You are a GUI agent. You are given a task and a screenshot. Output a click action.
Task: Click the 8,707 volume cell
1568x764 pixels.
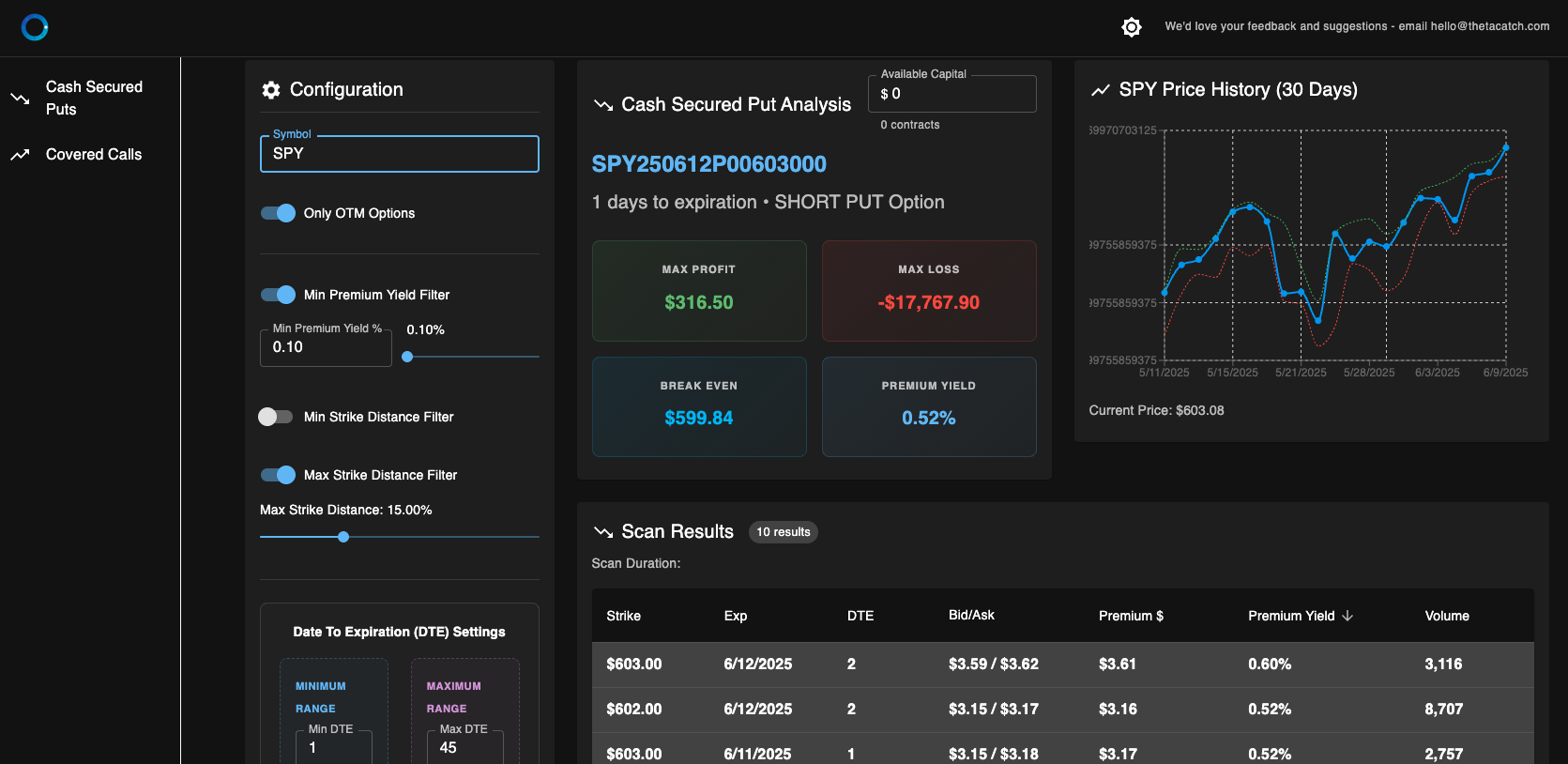[x=1443, y=710]
